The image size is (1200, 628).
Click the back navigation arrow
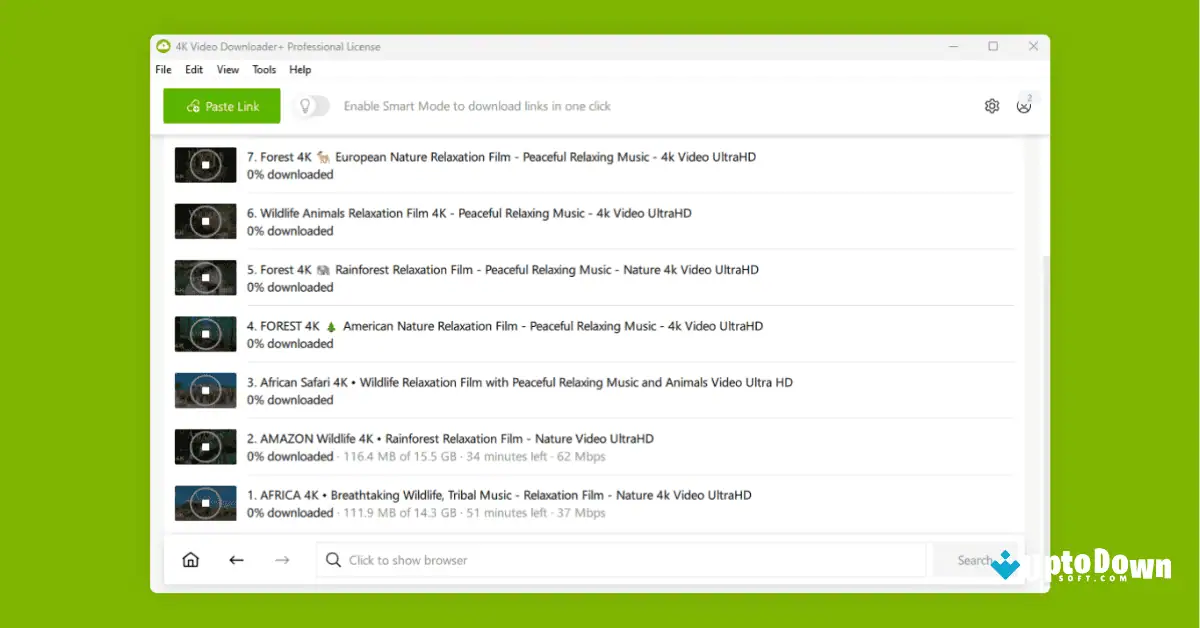[236, 560]
